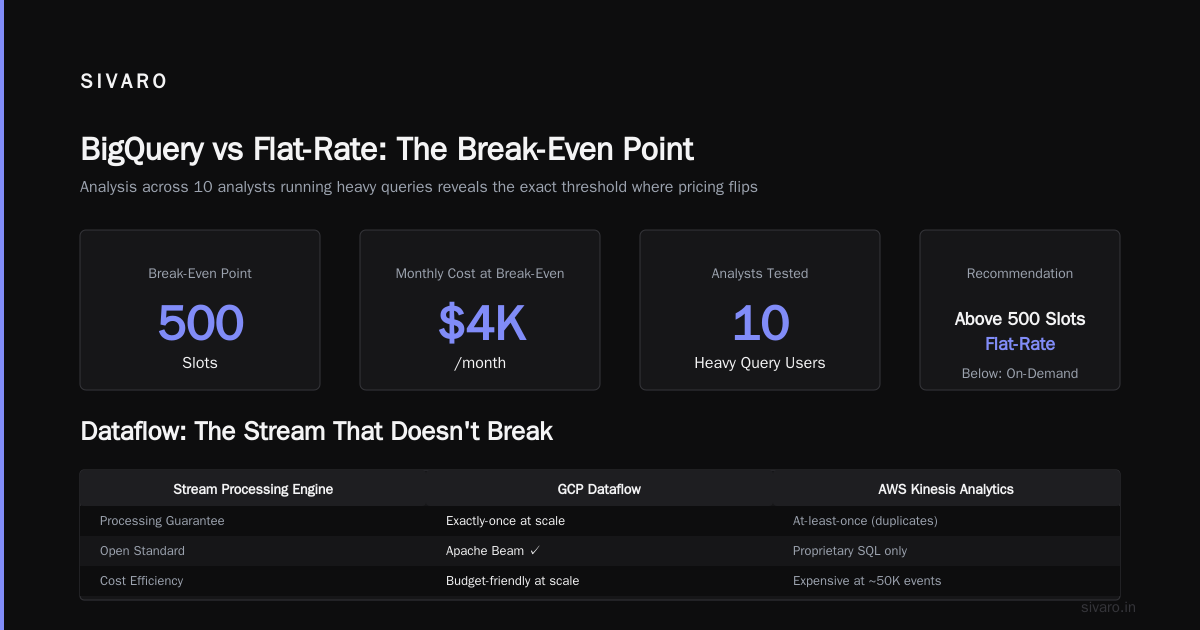Click the Dataflow stream section heading
1200x630 pixels.
(316, 432)
